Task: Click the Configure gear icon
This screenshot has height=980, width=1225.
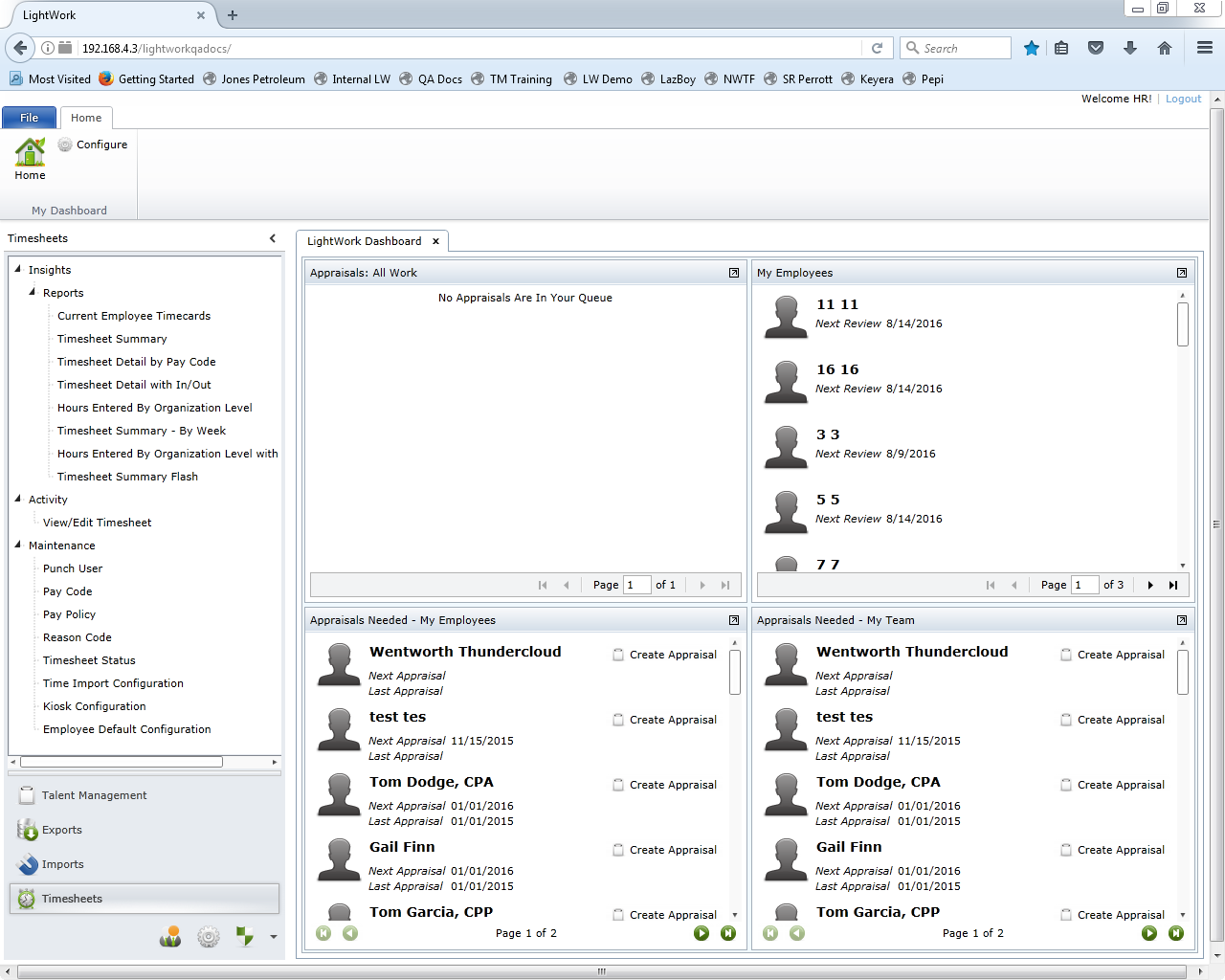Action: click(x=65, y=145)
